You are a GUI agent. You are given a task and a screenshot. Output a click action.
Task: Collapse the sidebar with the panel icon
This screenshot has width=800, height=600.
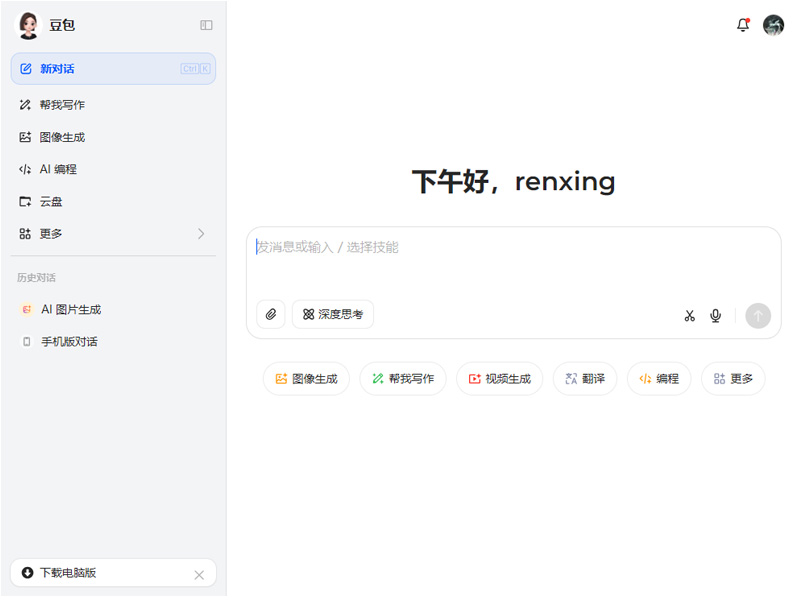pos(206,25)
